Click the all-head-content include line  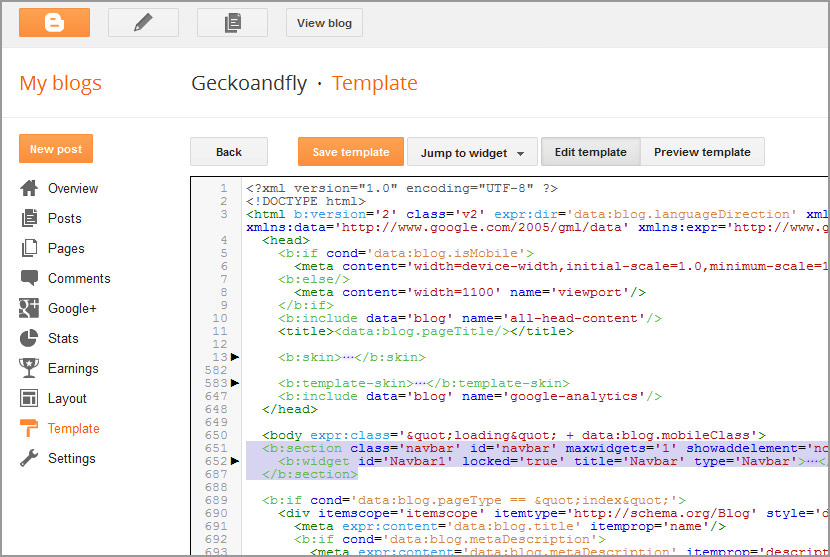[470, 318]
